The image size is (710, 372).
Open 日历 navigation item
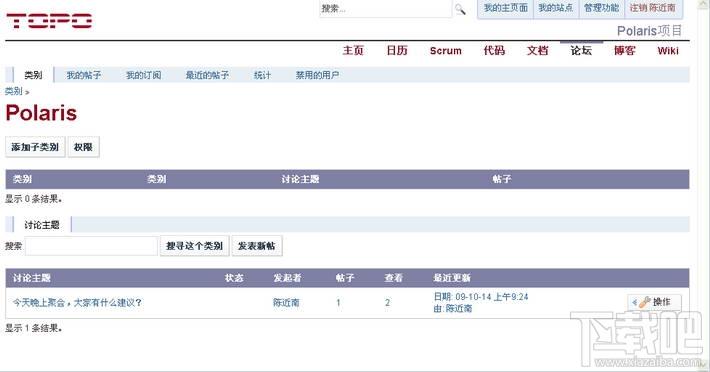pyautogui.click(x=397, y=50)
